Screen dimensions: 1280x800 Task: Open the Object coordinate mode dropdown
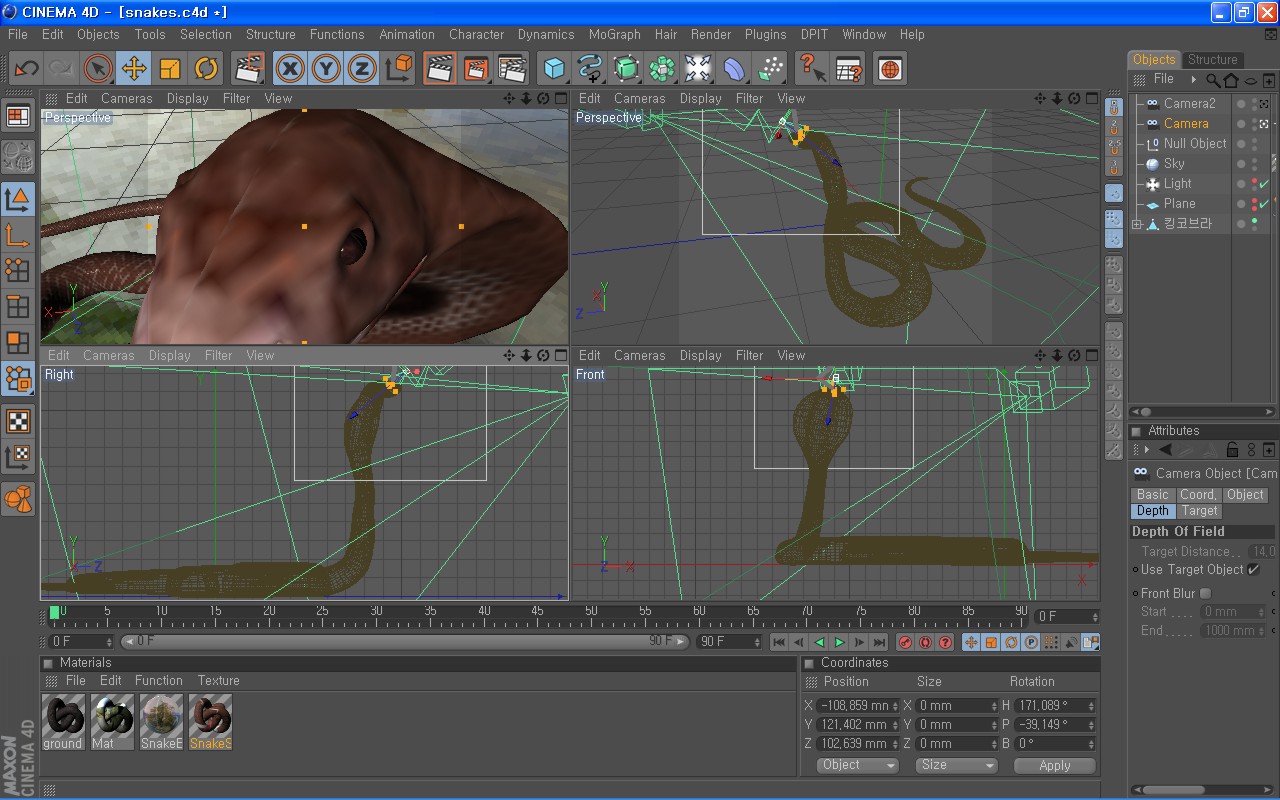[x=859, y=765]
